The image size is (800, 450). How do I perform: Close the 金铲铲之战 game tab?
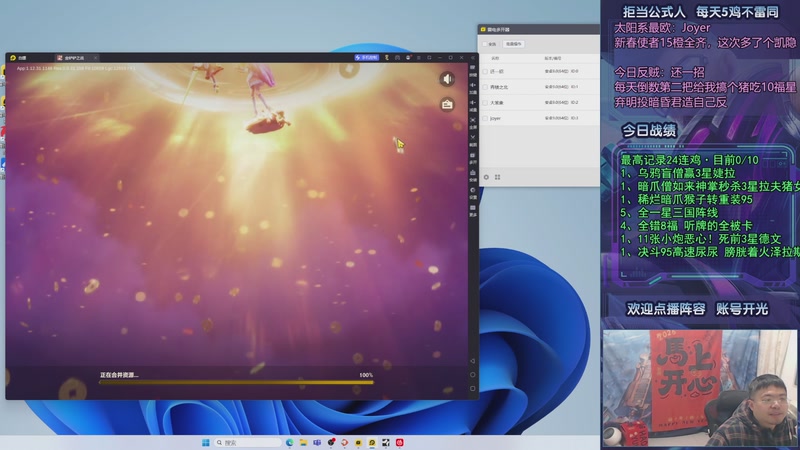(x=95, y=58)
